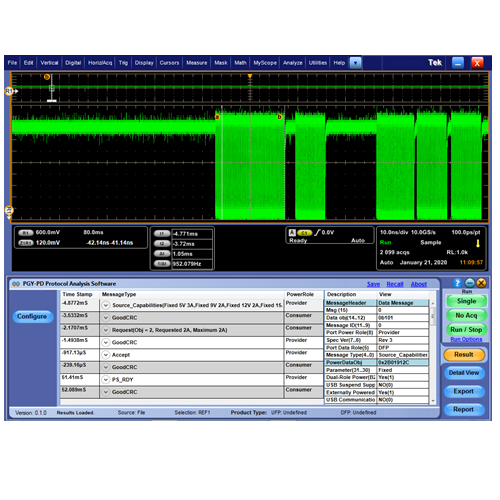Open the Detail View
The image size is (500, 500).
point(464,373)
